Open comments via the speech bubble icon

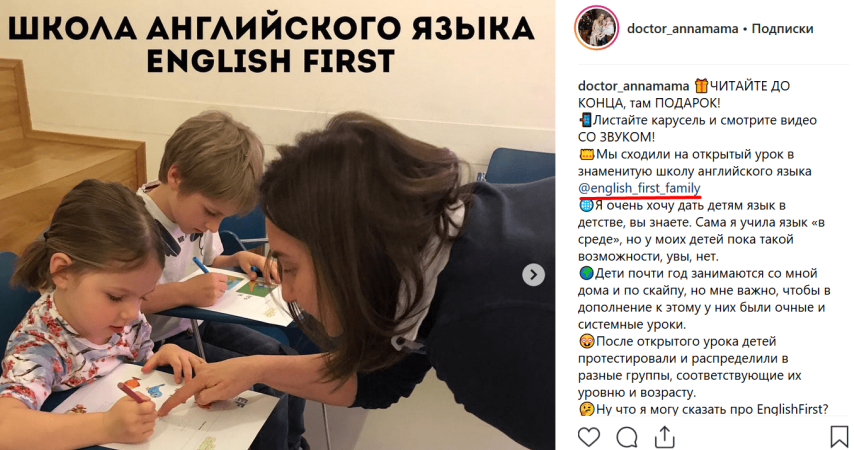627,436
